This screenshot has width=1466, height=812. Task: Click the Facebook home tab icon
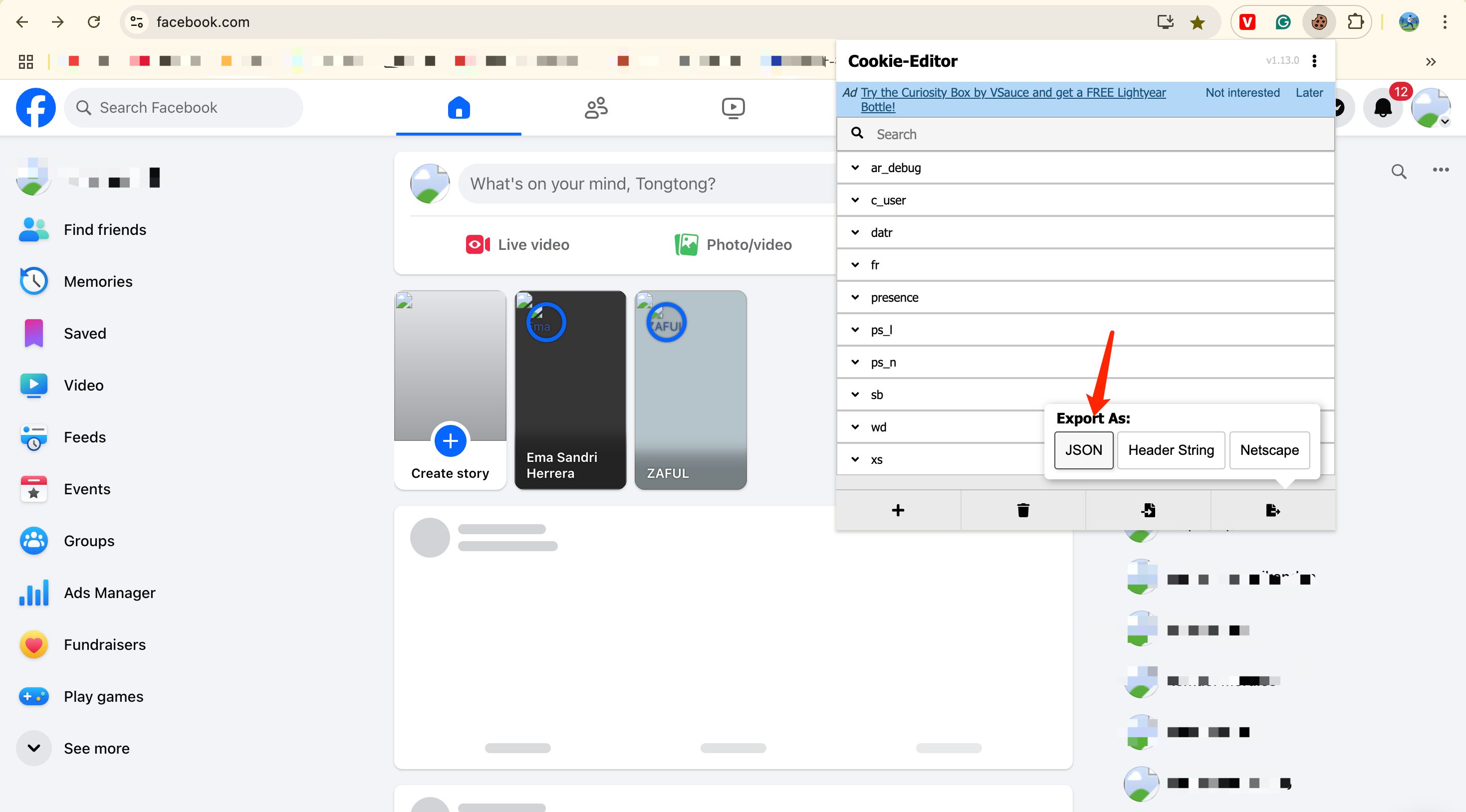(x=459, y=107)
